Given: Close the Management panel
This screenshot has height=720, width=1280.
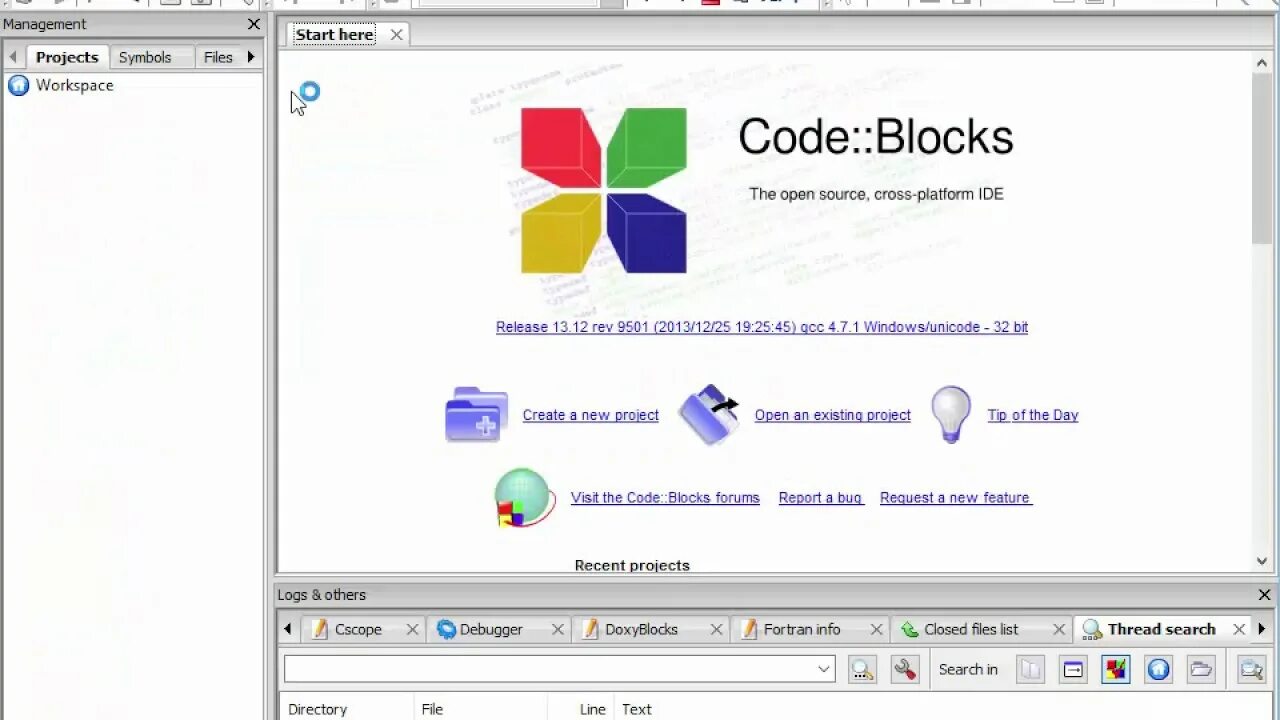Looking at the screenshot, I should coord(254,24).
